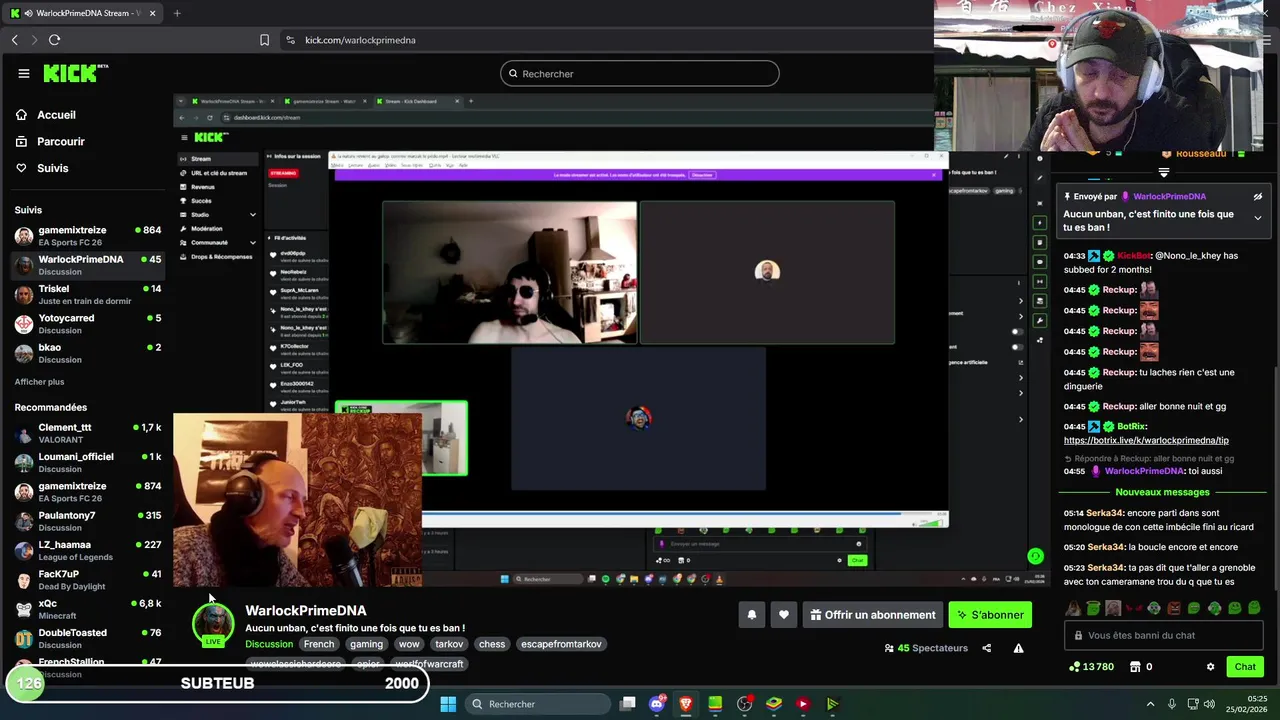The width and height of the screenshot is (1280, 720).
Task: Click the escapefromtarkov tag
Action: [561, 644]
